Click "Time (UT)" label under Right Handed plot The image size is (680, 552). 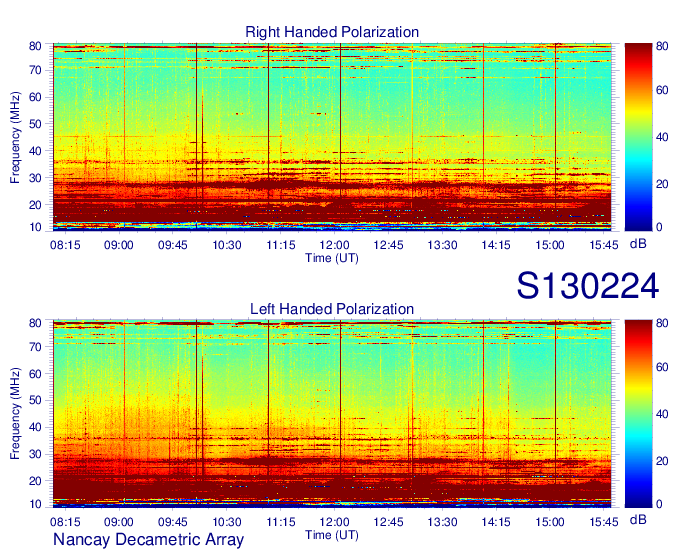(x=332, y=258)
